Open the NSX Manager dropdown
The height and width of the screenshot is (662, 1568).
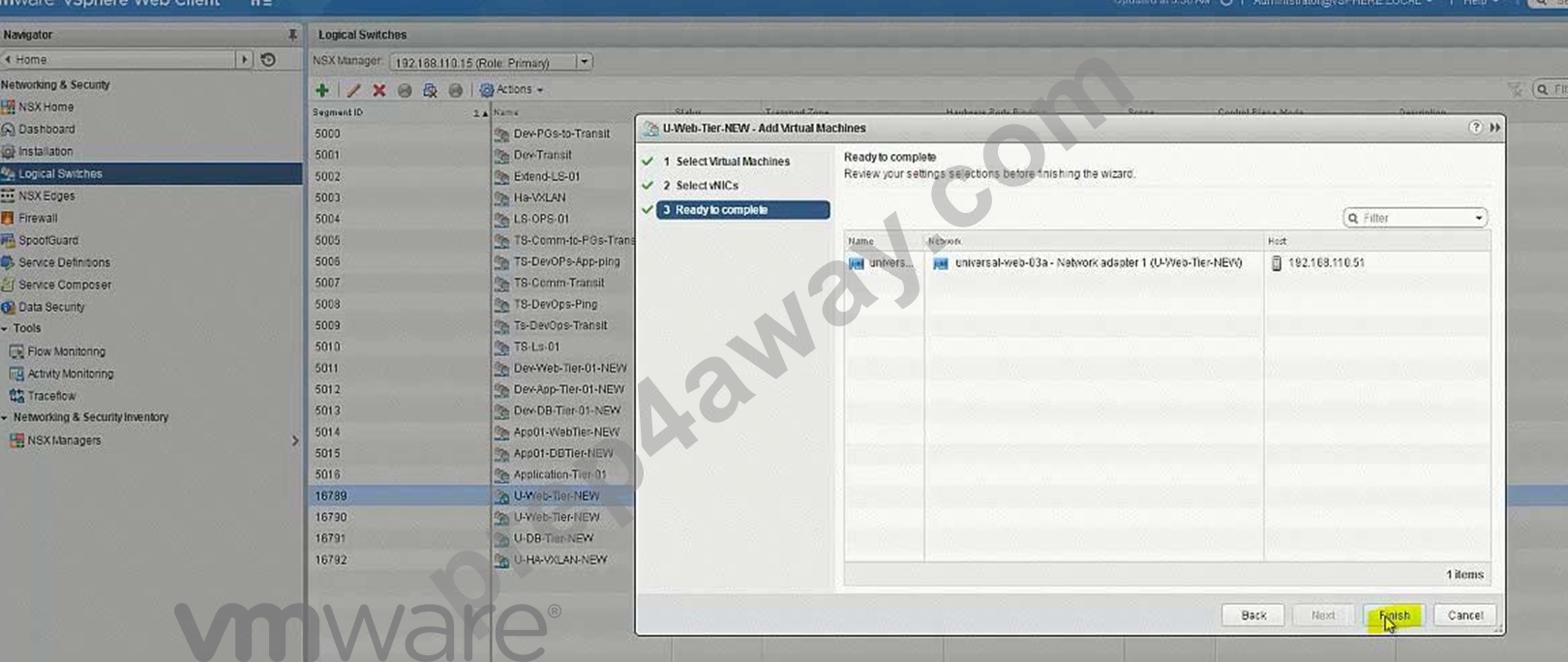tap(584, 62)
